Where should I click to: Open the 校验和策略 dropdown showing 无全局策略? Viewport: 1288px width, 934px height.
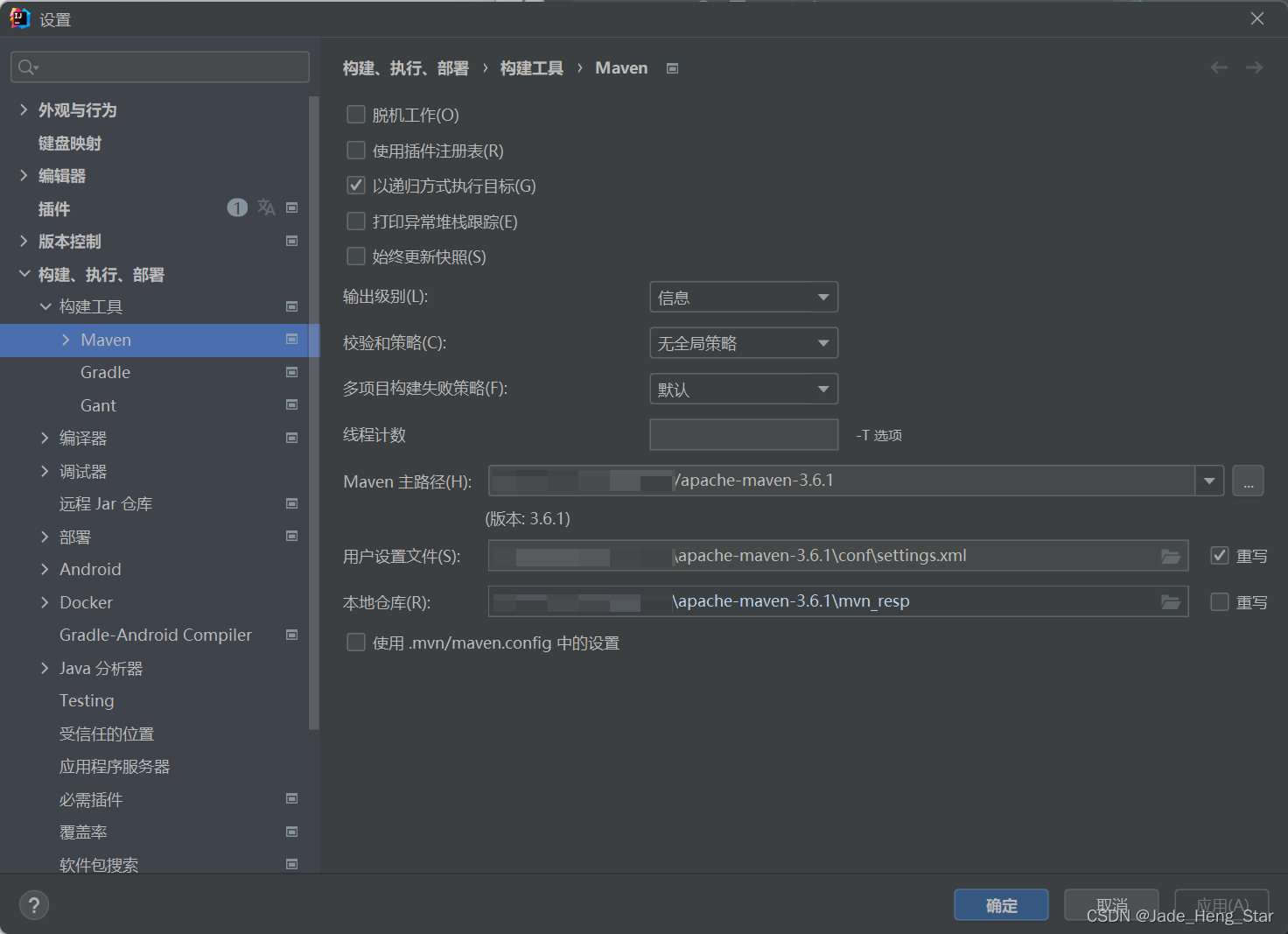click(744, 343)
